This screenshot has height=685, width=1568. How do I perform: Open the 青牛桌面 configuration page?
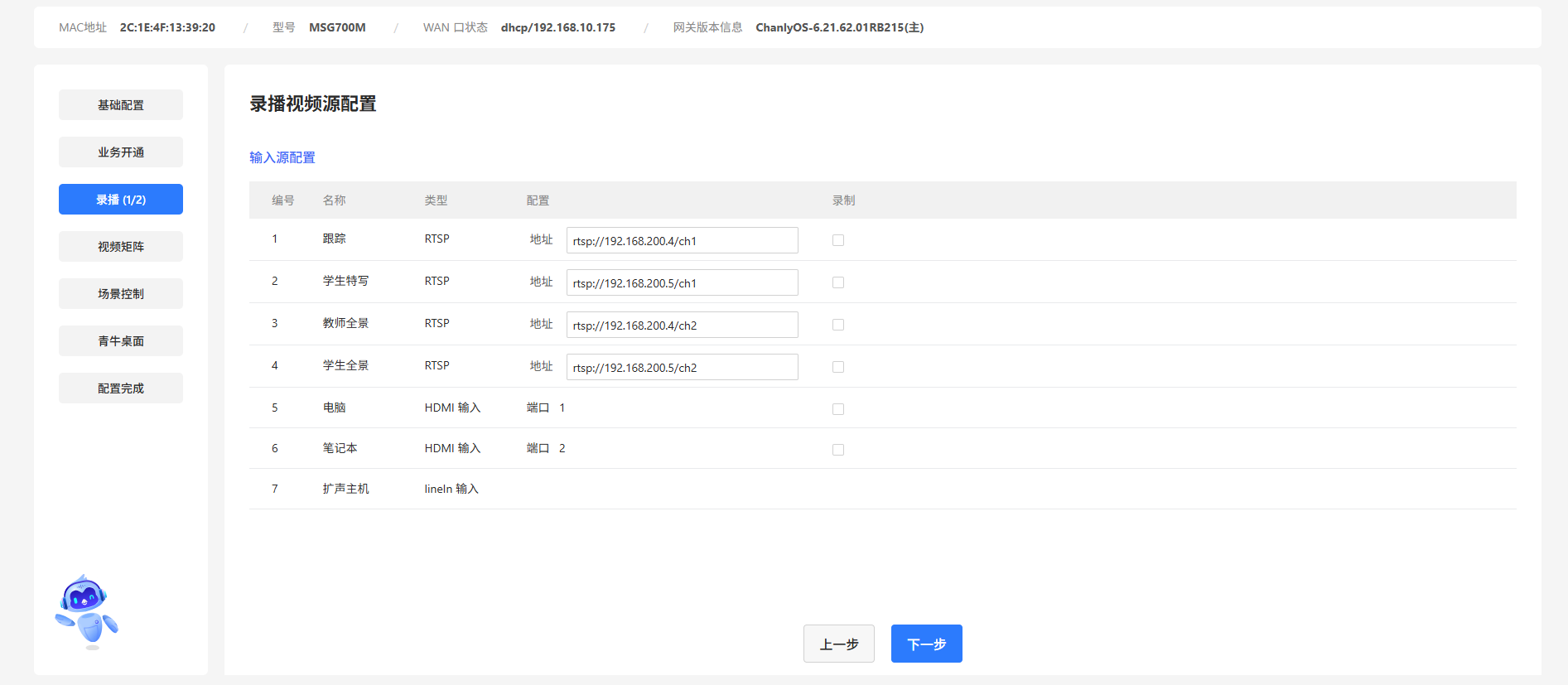point(121,341)
